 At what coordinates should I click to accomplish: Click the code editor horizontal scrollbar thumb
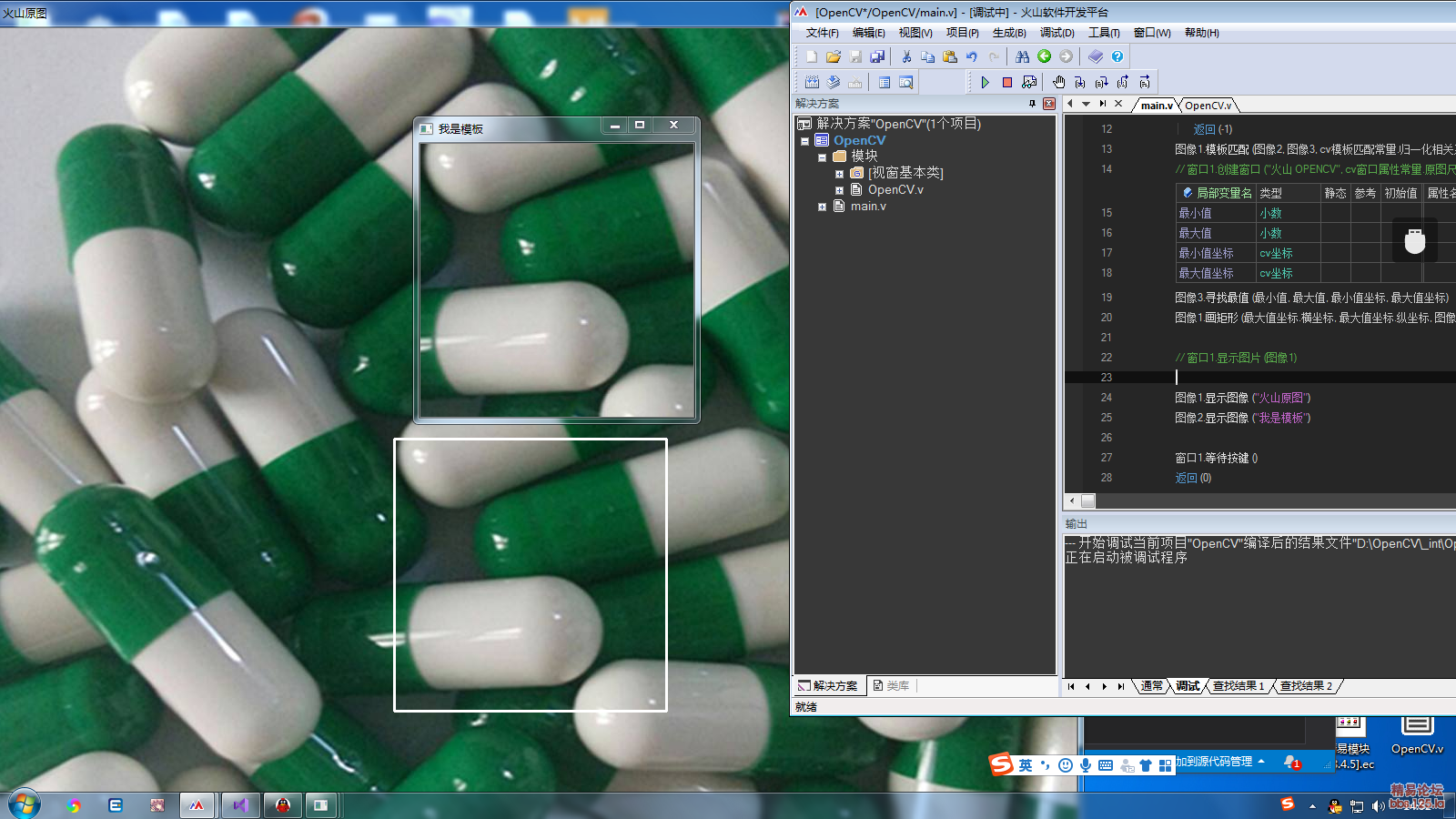click(x=1087, y=500)
